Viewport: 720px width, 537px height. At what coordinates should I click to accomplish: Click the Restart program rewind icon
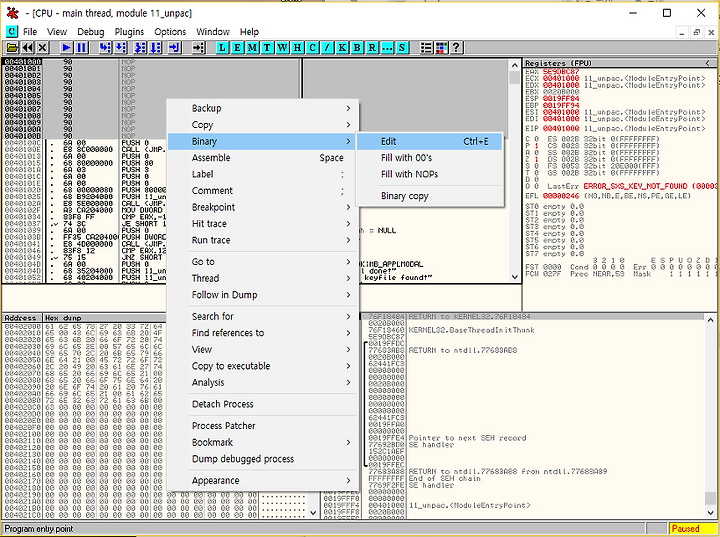(27, 47)
